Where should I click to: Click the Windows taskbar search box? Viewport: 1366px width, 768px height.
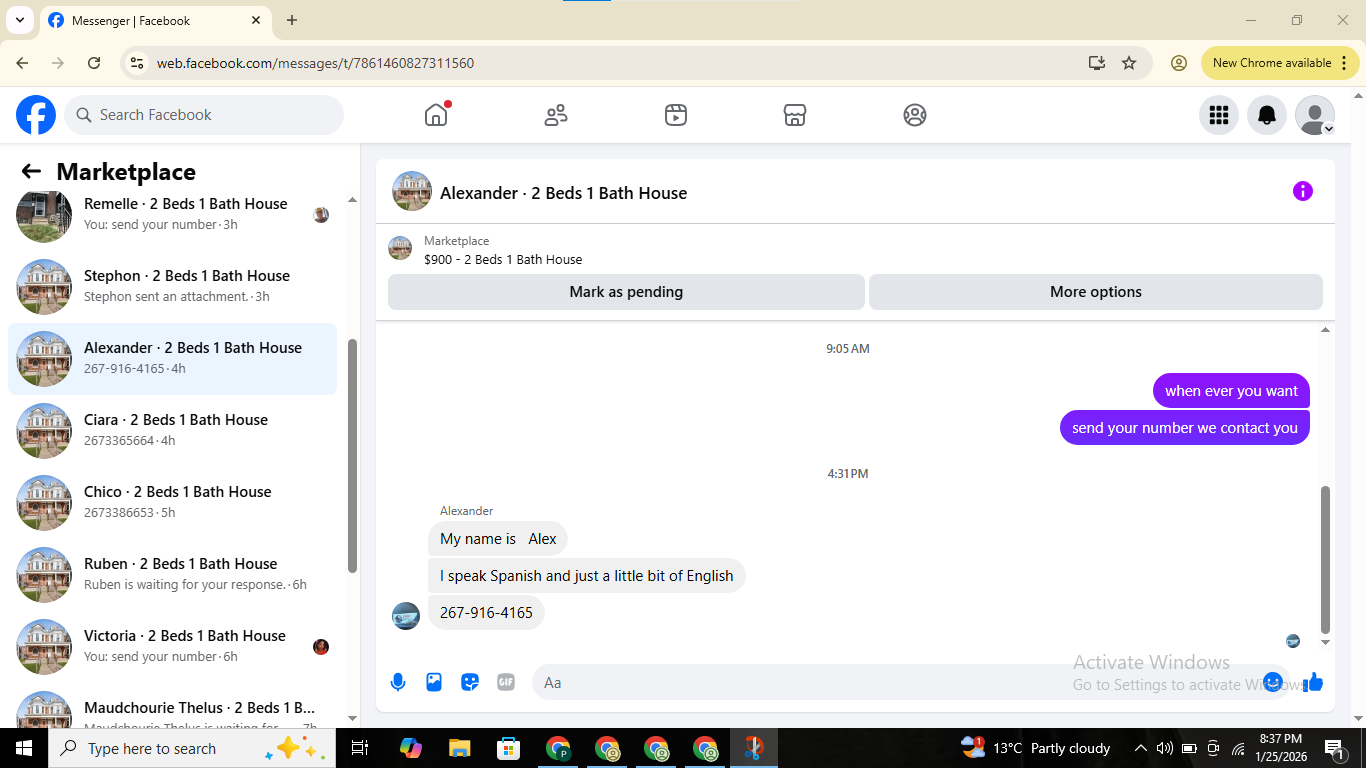click(x=192, y=748)
